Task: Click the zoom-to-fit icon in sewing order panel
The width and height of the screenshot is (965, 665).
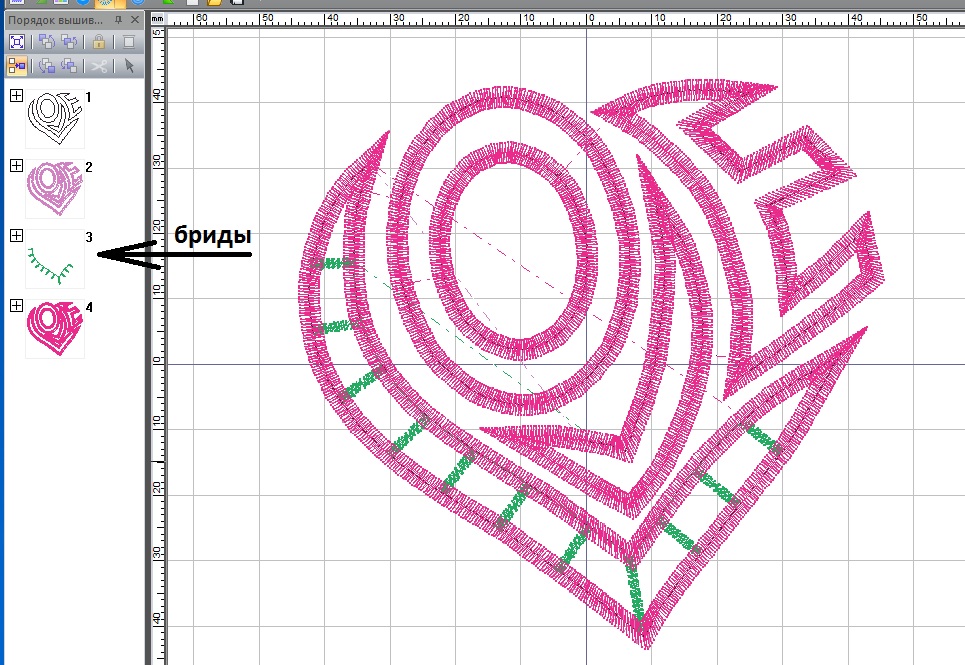Action: coord(17,42)
